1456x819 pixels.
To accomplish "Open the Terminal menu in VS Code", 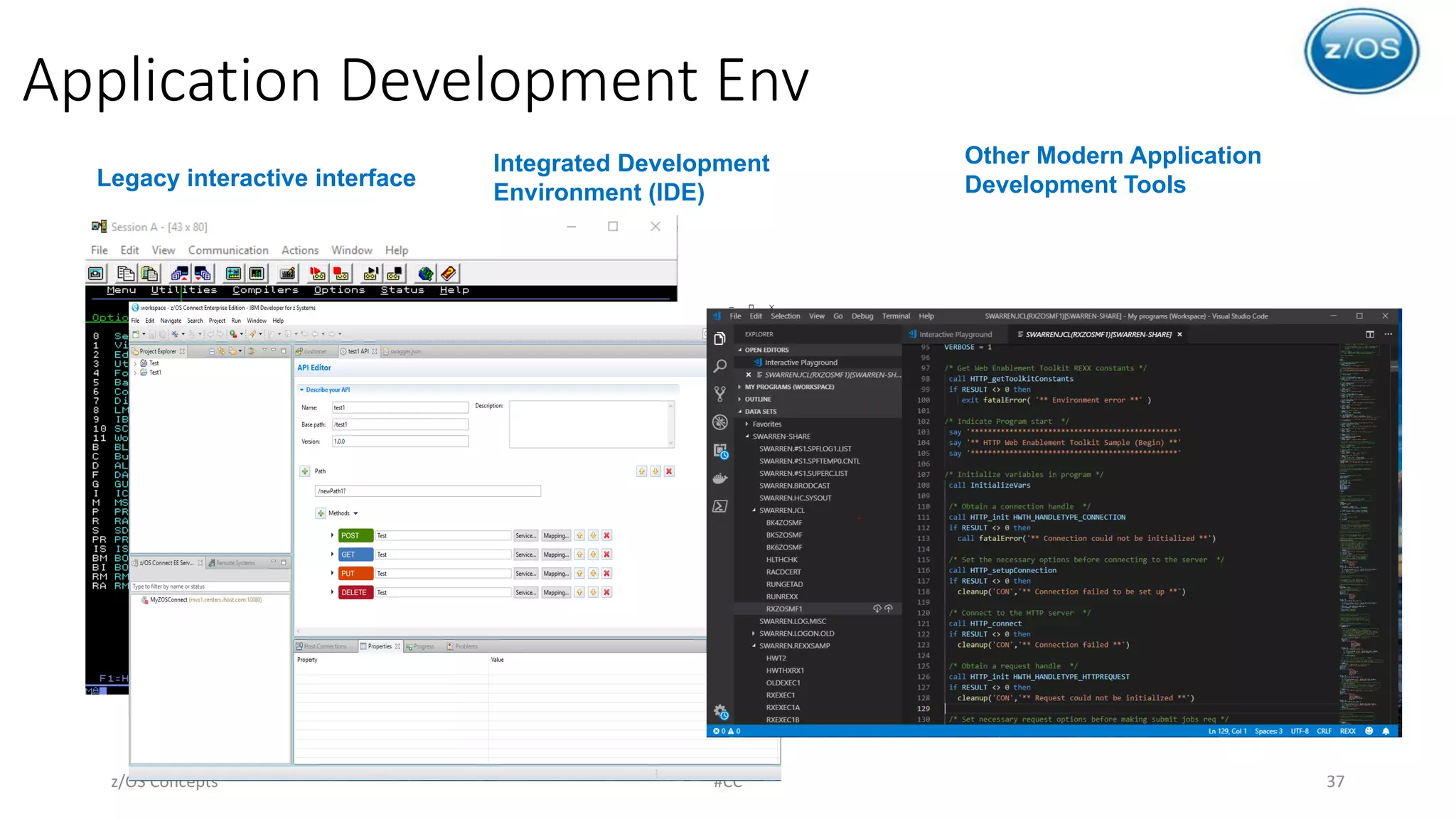I will click(895, 316).
